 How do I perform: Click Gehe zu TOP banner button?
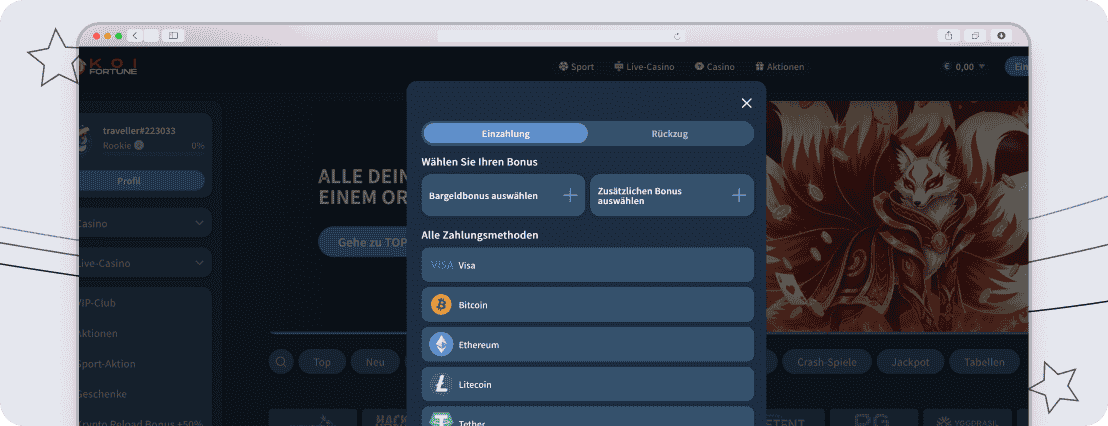[363, 242]
